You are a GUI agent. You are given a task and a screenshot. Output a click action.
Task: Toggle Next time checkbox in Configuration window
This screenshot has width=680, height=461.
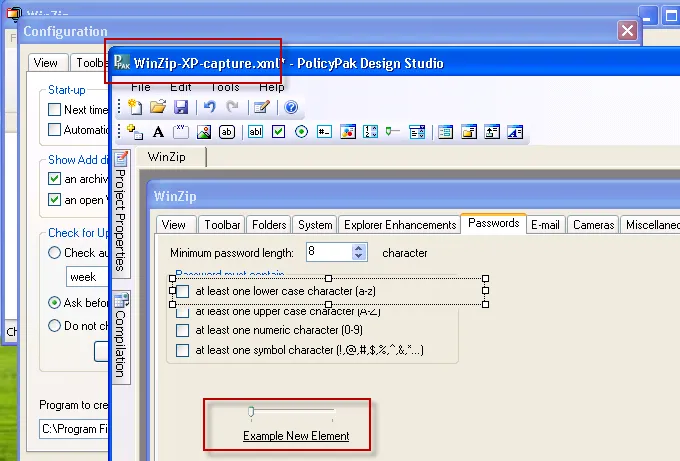click(54, 109)
